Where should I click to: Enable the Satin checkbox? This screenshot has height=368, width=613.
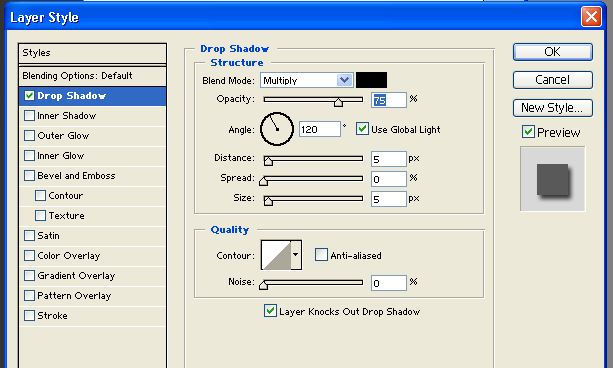(x=29, y=235)
